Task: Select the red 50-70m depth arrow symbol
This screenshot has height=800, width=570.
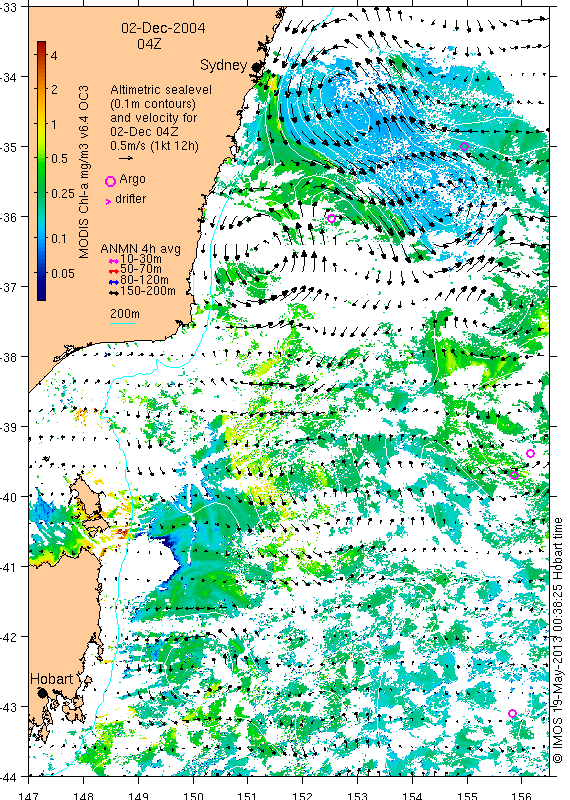Action: [114, 271]
